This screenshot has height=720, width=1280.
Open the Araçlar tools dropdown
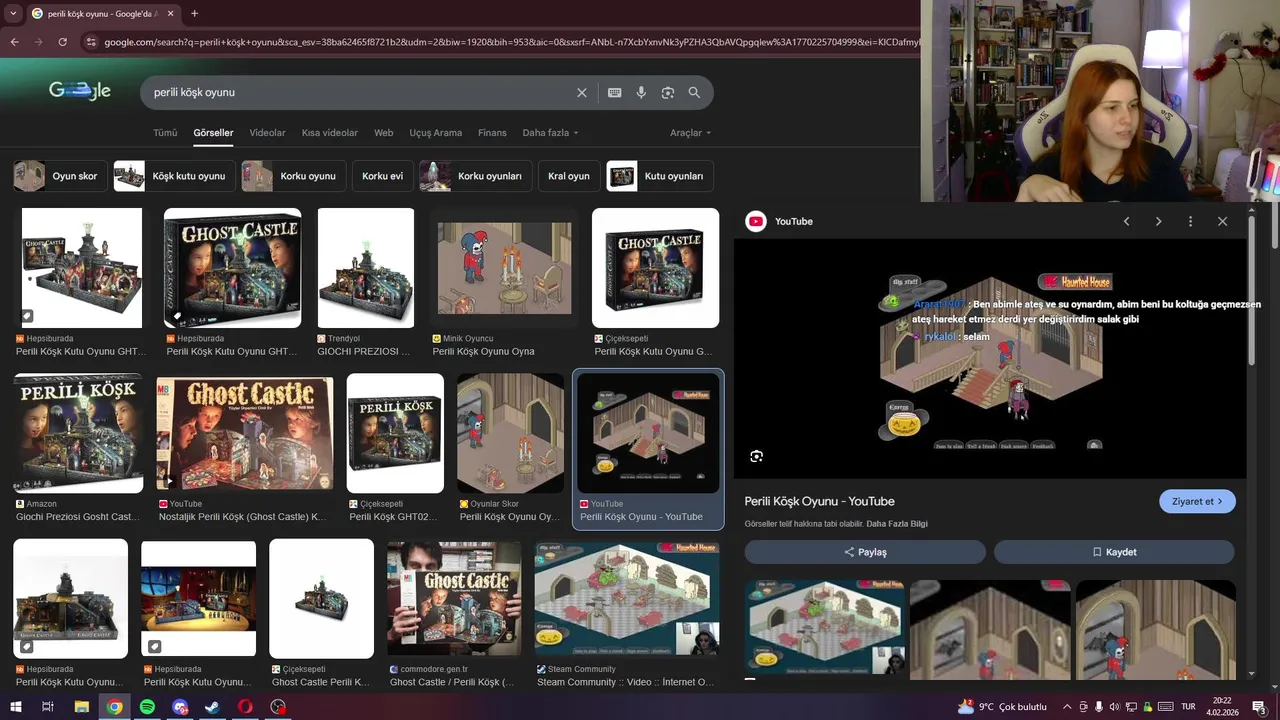(x=691, y=133)
